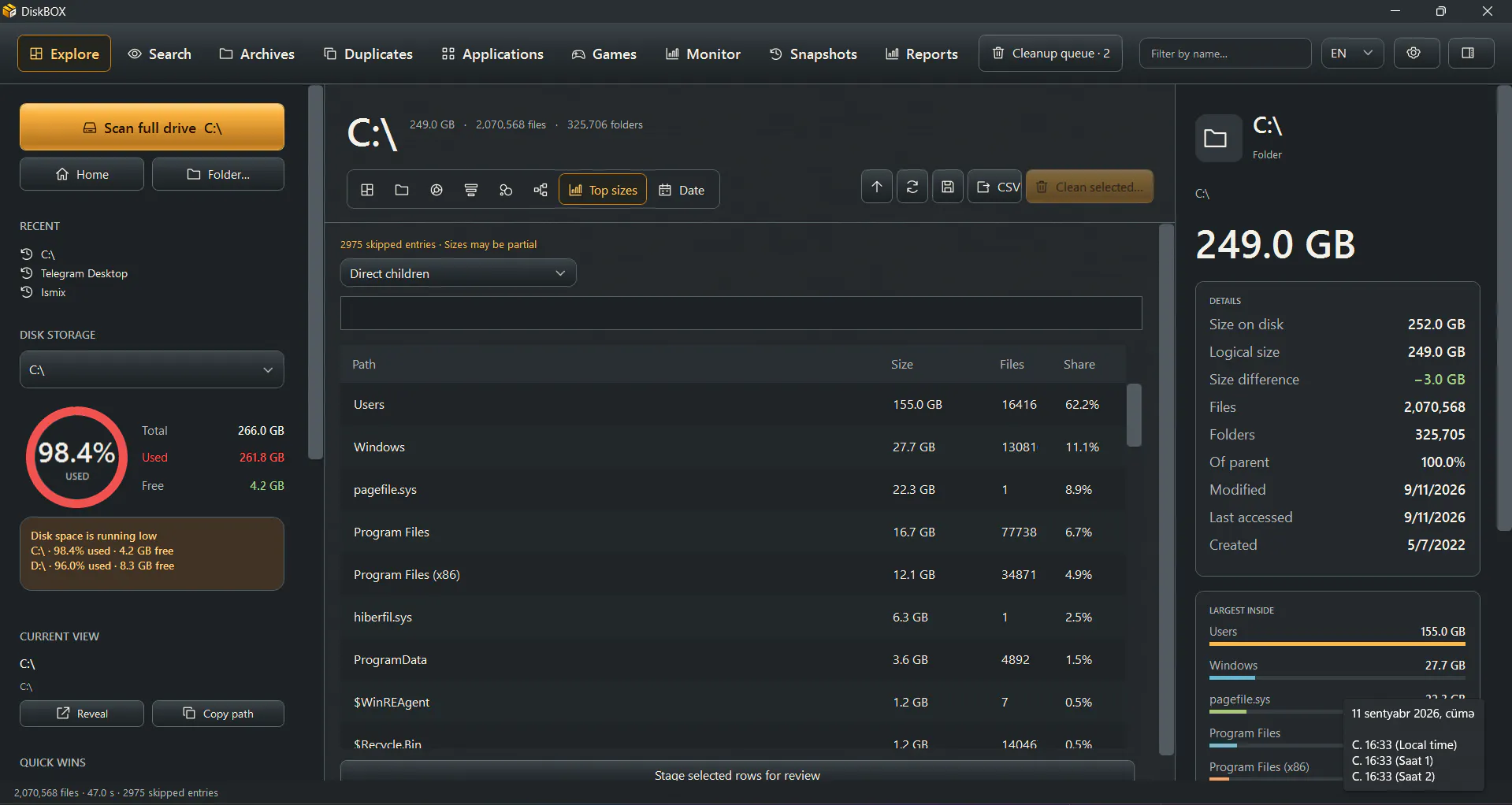Switch to pie chart view icon
The width and height of the screenshot is (1512, 805).
tap(437, 190)
